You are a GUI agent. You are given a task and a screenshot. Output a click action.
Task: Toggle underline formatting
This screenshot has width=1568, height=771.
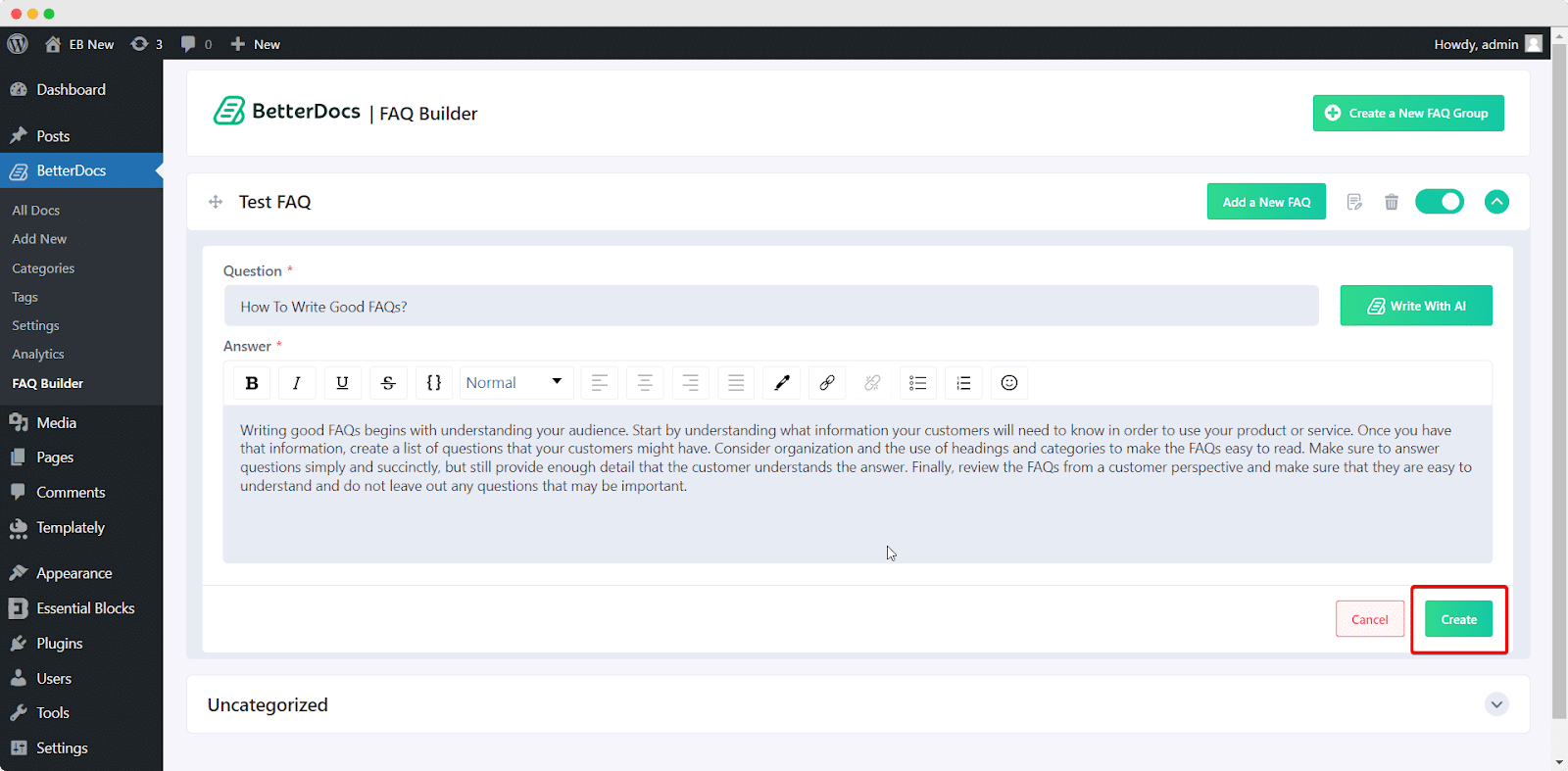point(342,383)
